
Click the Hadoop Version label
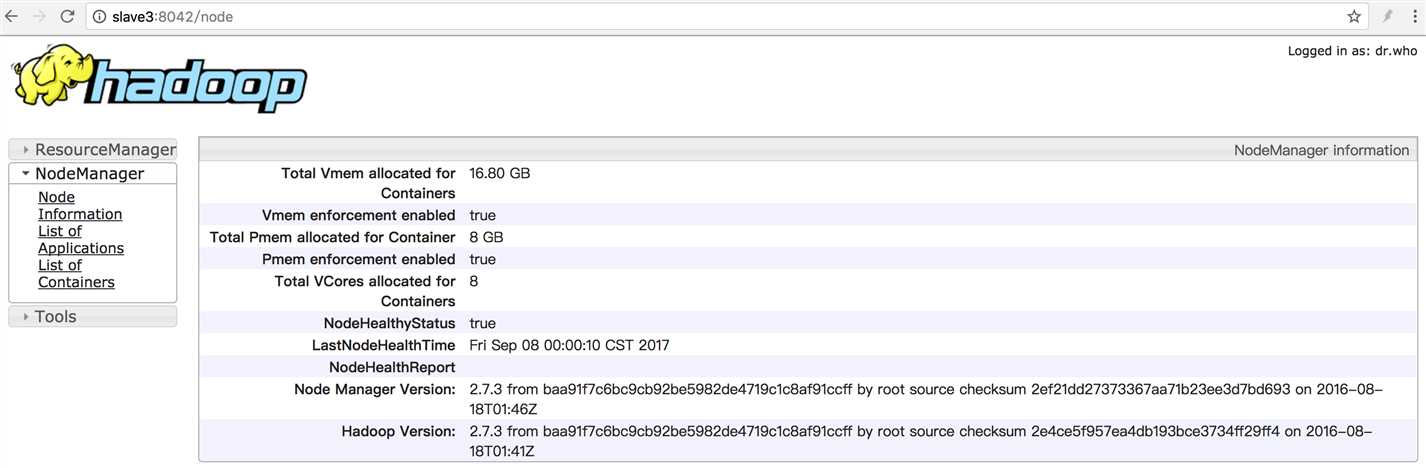pyautogui.click(x=399, y=431)
